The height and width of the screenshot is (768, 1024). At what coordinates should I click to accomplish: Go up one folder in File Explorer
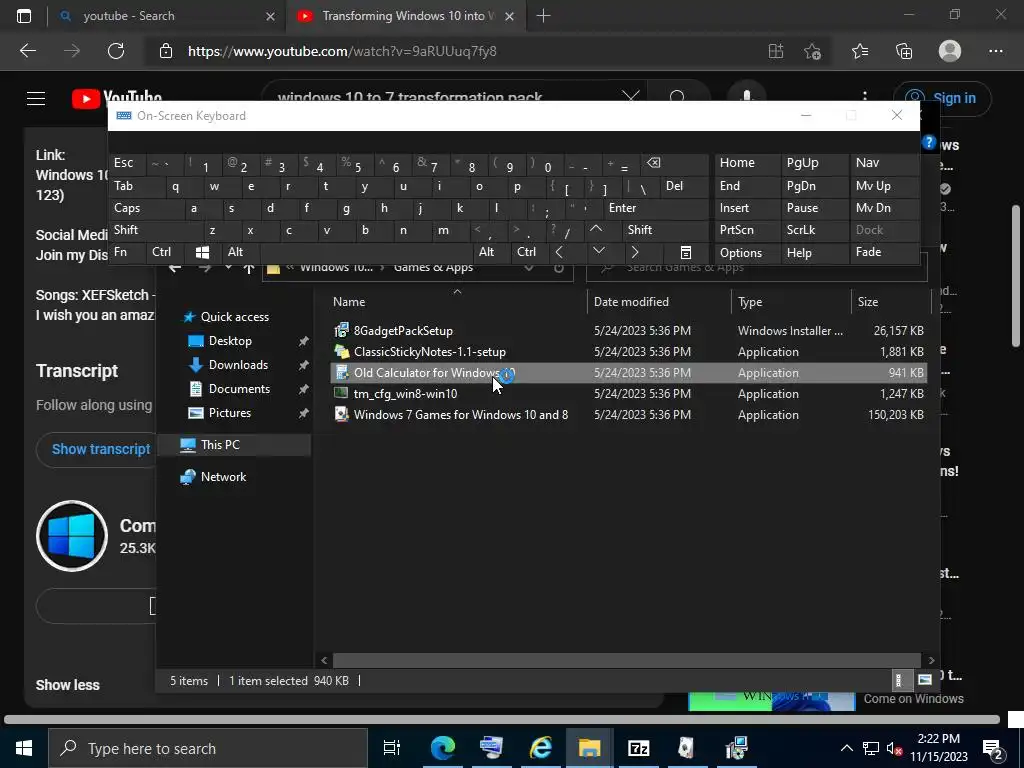[248, 268]
